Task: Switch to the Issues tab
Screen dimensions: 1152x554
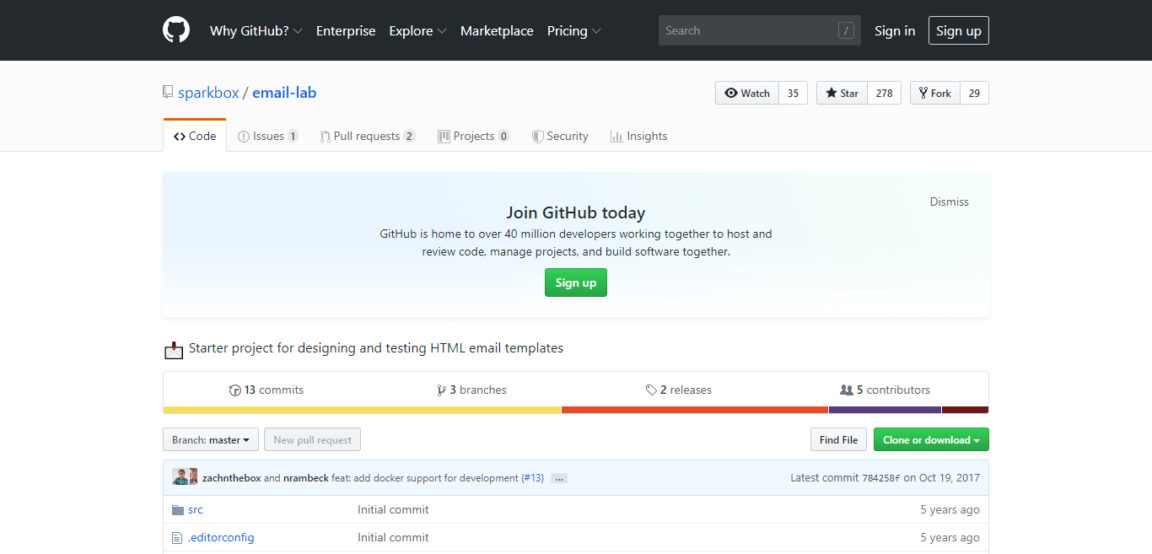Action: (x=268, y=136)
